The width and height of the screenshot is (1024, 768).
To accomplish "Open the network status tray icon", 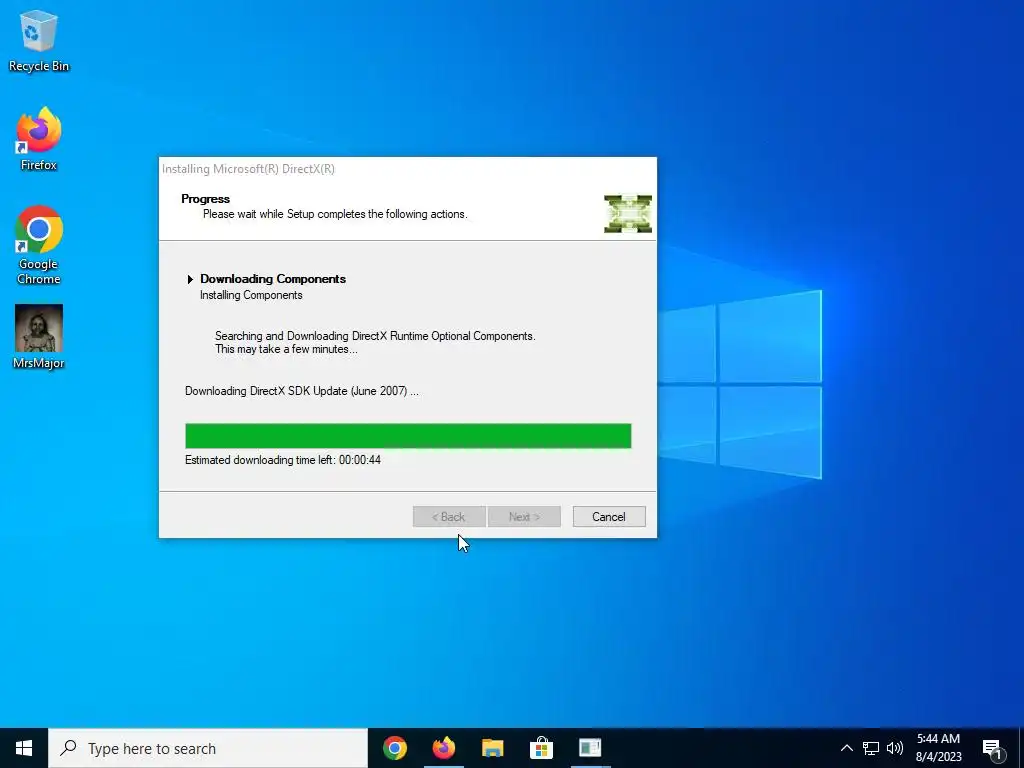I will coord(871,748).
